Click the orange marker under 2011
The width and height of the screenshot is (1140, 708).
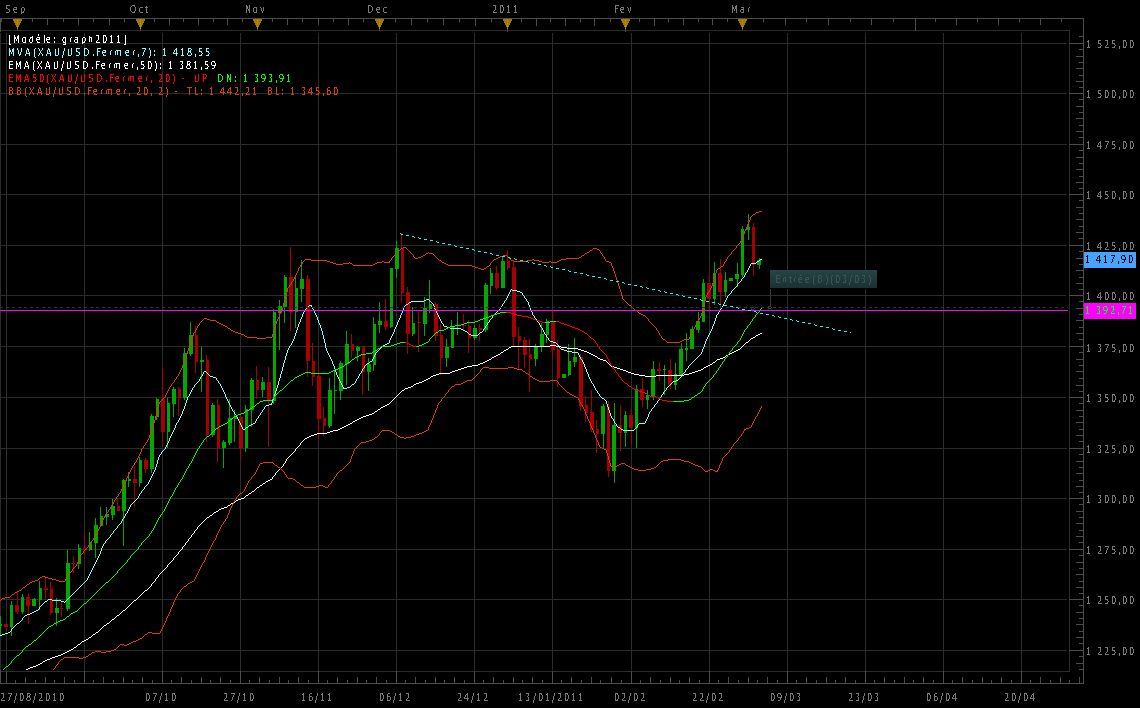[507, 24]
